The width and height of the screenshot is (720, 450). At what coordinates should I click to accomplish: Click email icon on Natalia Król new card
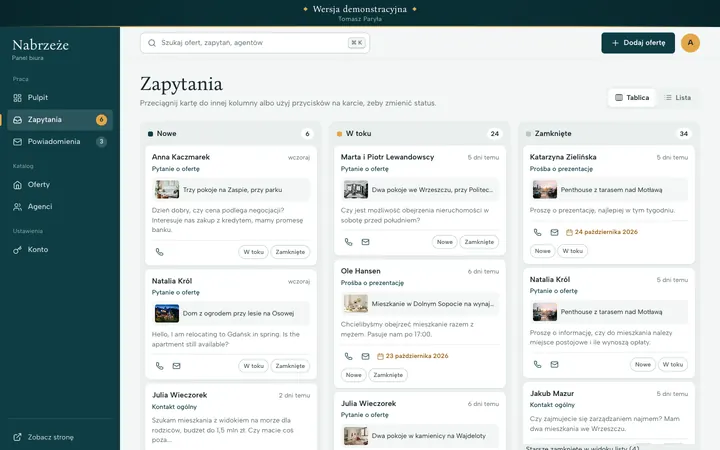pos(176,366)
